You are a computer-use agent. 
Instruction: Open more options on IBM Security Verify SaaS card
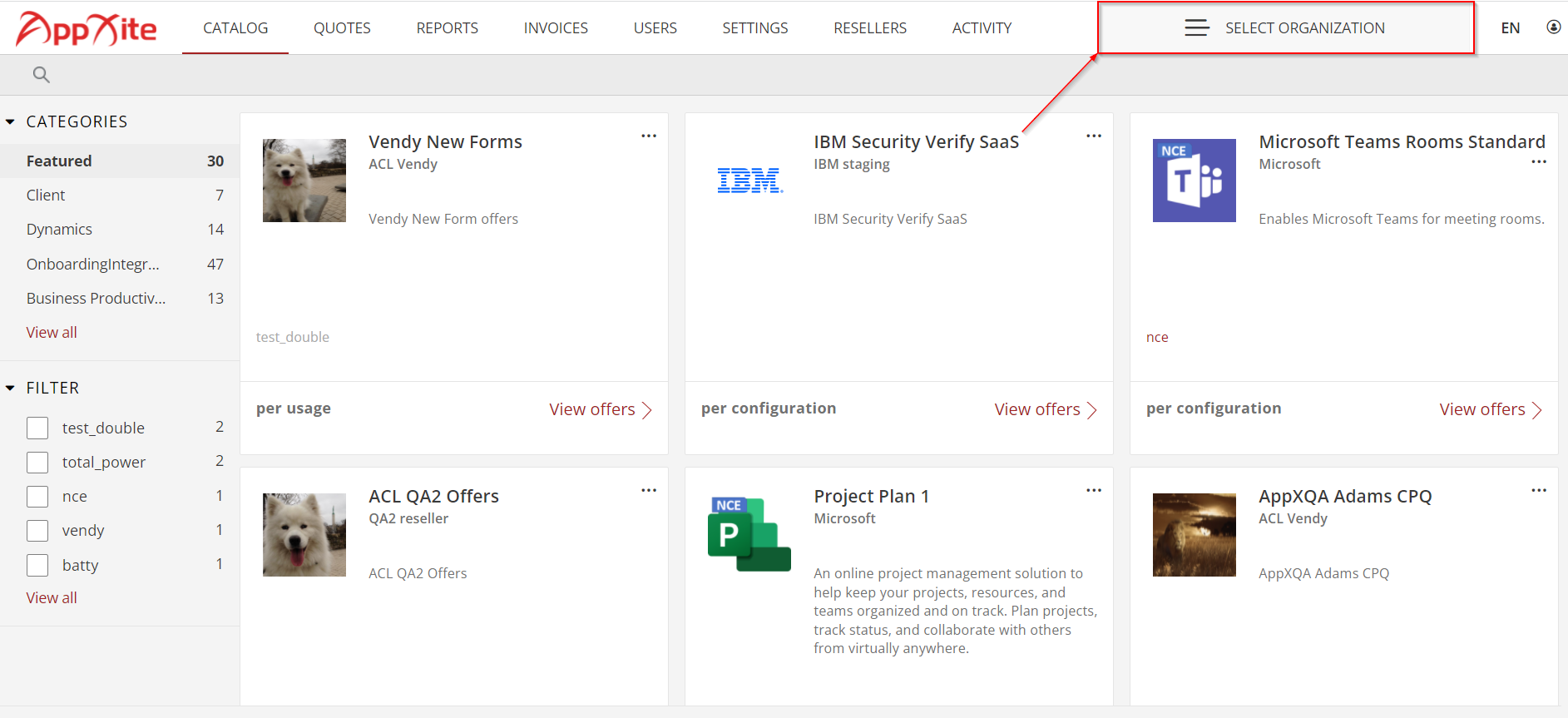(x=1094, y=136)
